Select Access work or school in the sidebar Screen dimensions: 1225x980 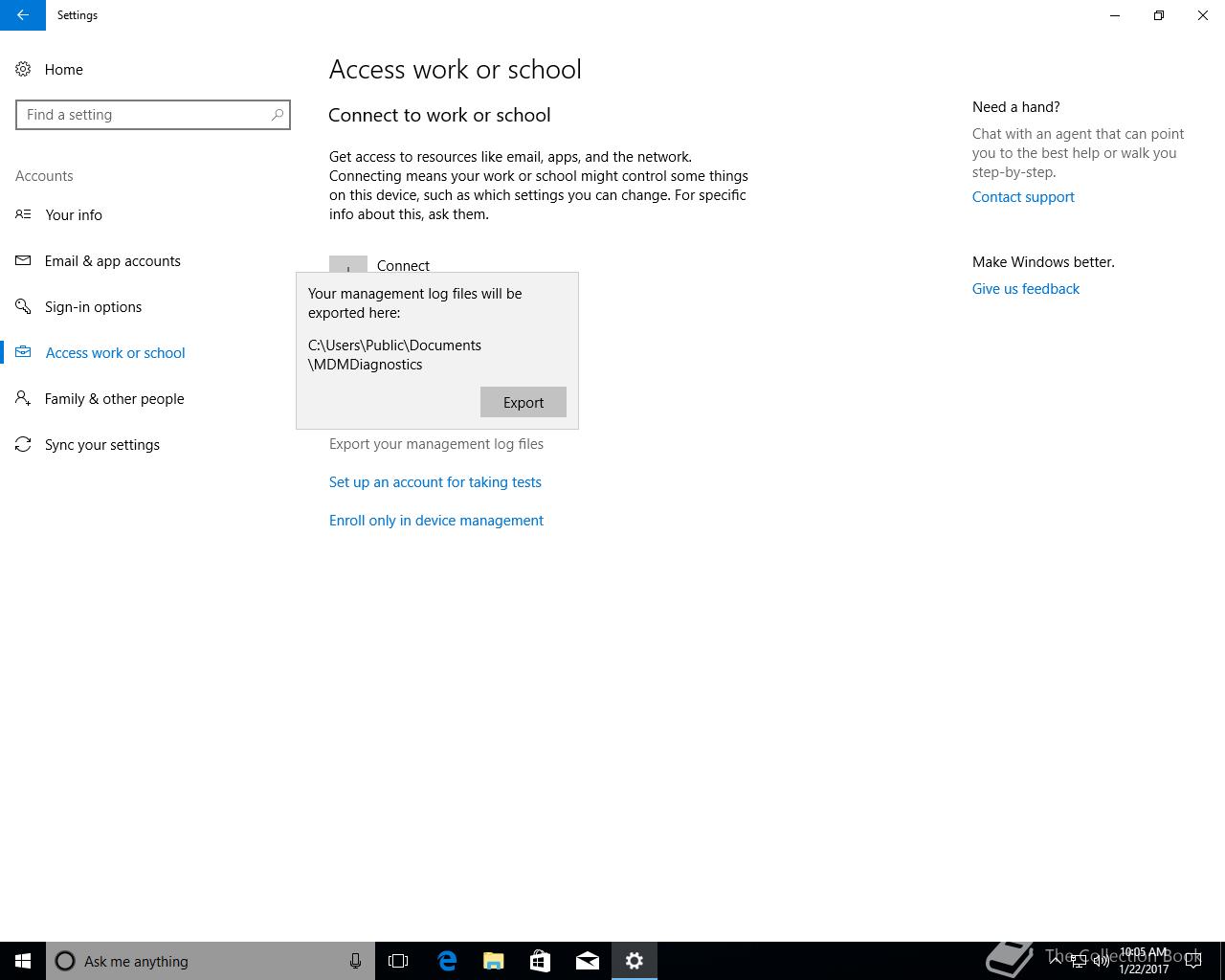[x=116, y=353]
